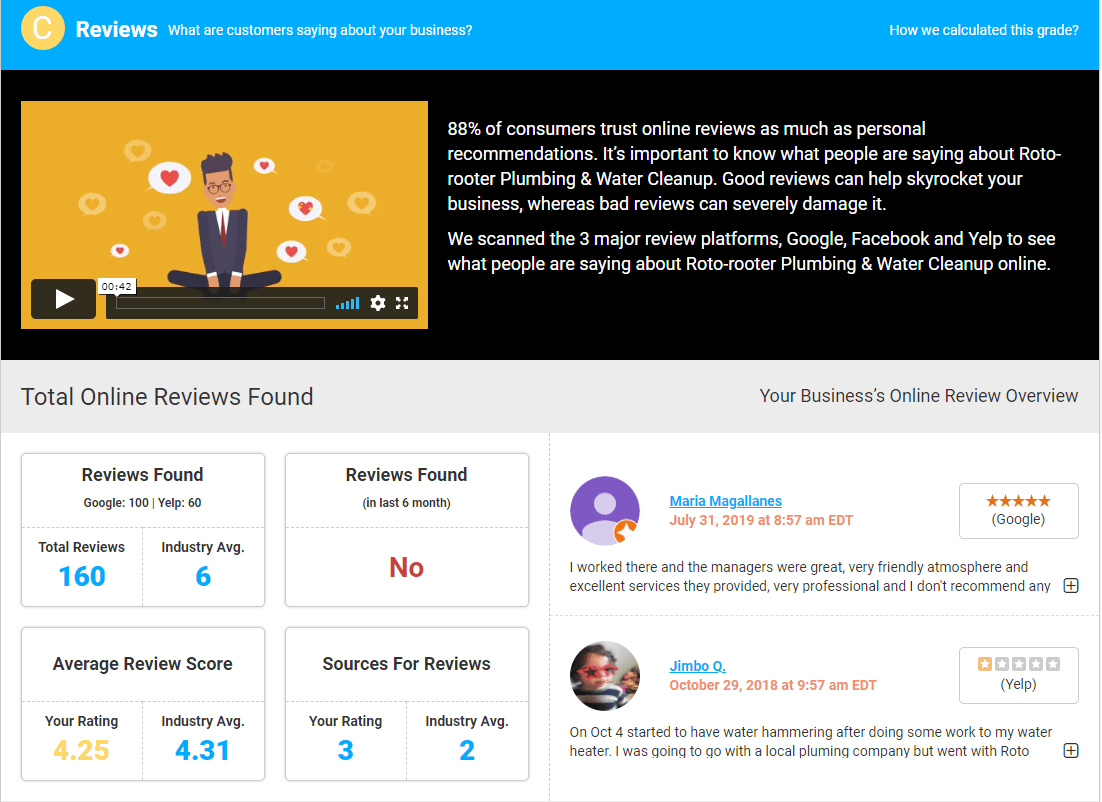
Task: Adjust the video volume bars
Action: pyautogui.click(x=347, y=303)
